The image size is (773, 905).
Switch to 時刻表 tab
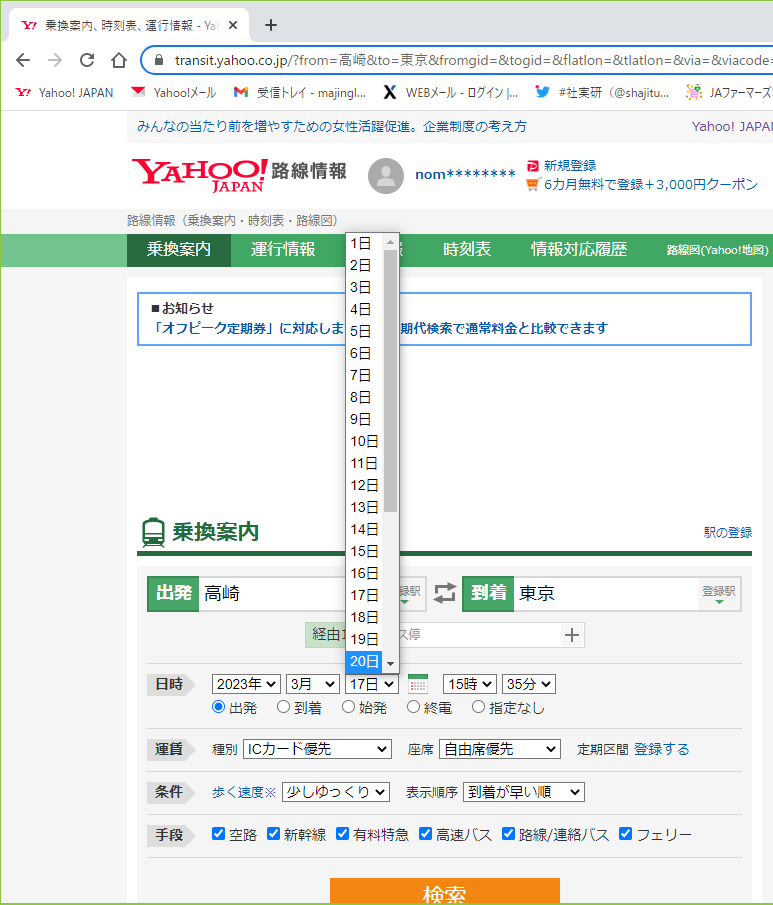point(466,249)
